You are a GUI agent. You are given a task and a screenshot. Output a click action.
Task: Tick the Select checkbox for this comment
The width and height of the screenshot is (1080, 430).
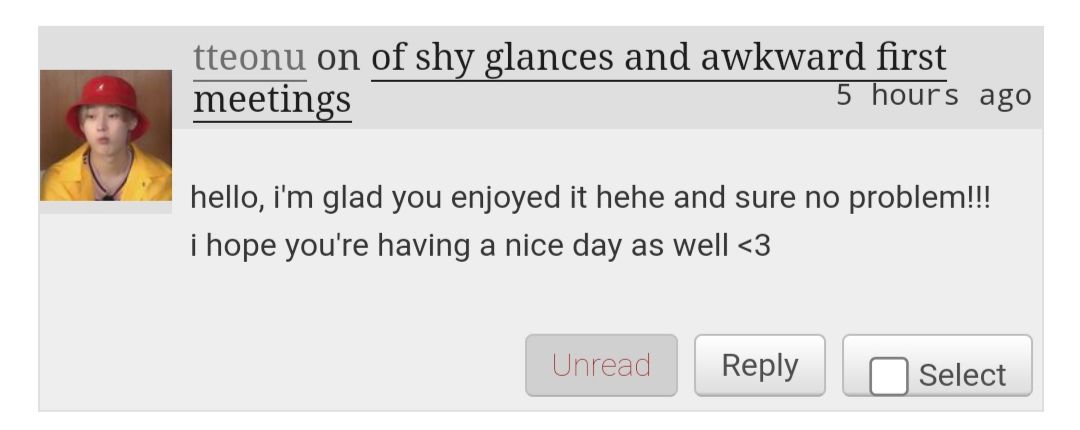click(889, 376)
